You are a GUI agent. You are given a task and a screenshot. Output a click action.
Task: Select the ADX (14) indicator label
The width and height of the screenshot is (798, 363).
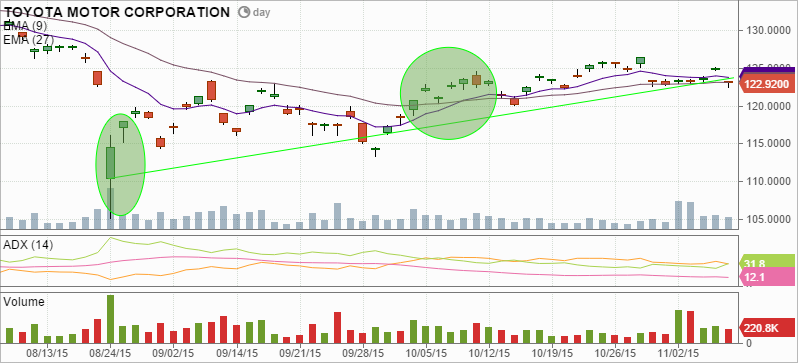pos(28,245)
